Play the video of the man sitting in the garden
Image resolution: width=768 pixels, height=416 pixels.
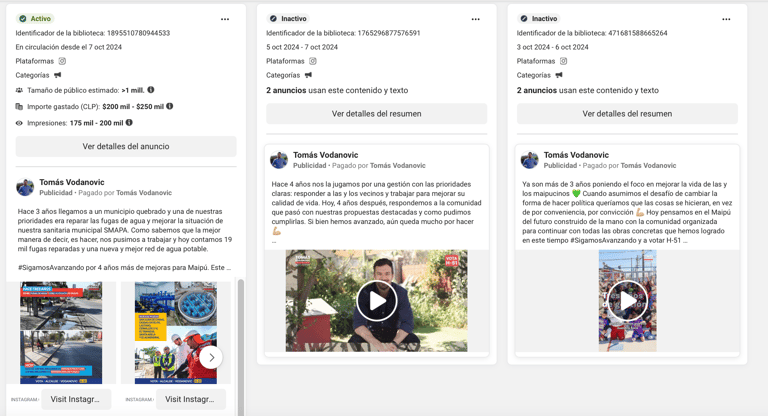pos(377,301)
